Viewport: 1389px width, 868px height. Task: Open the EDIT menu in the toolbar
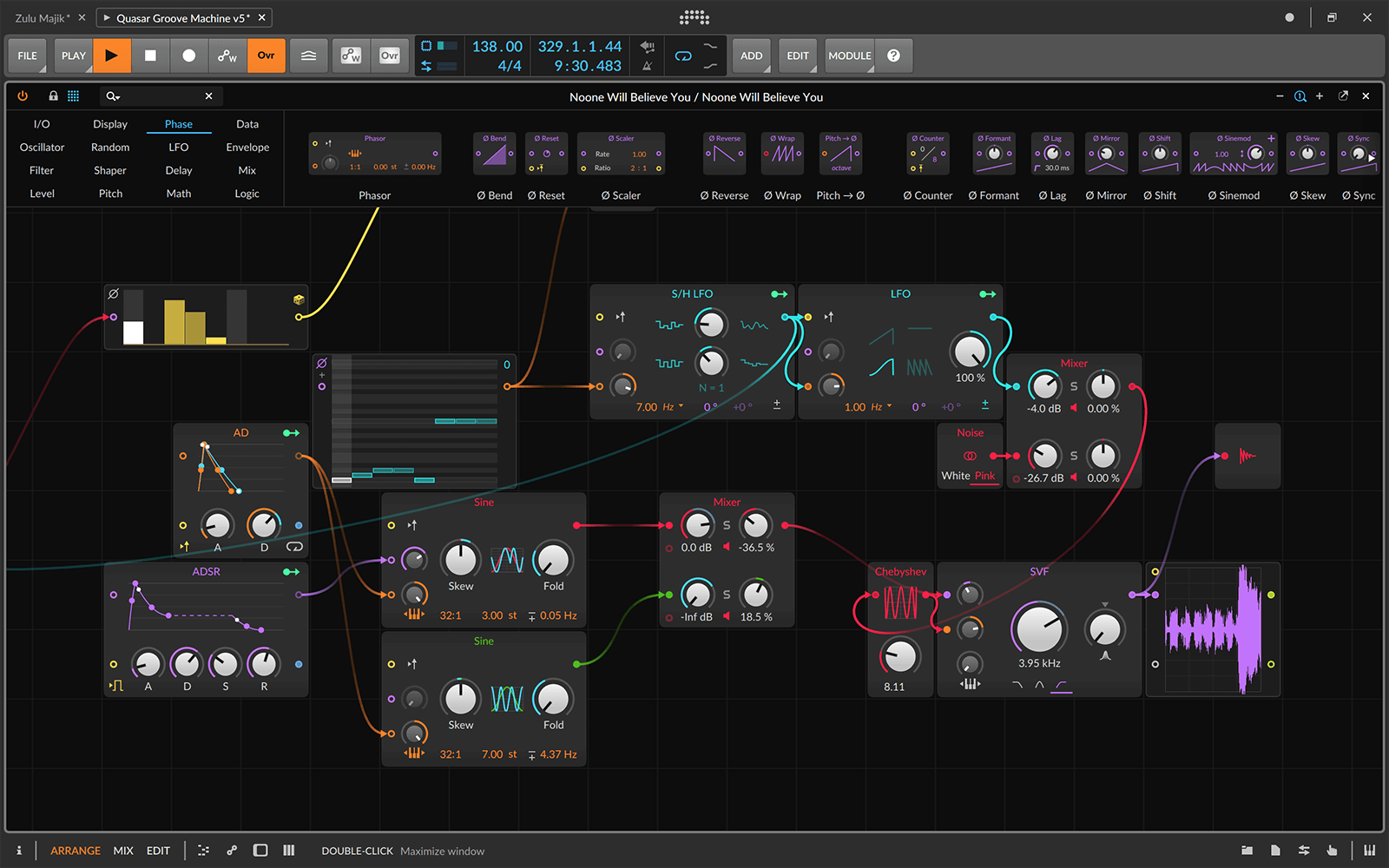click(x=798, y=56)
